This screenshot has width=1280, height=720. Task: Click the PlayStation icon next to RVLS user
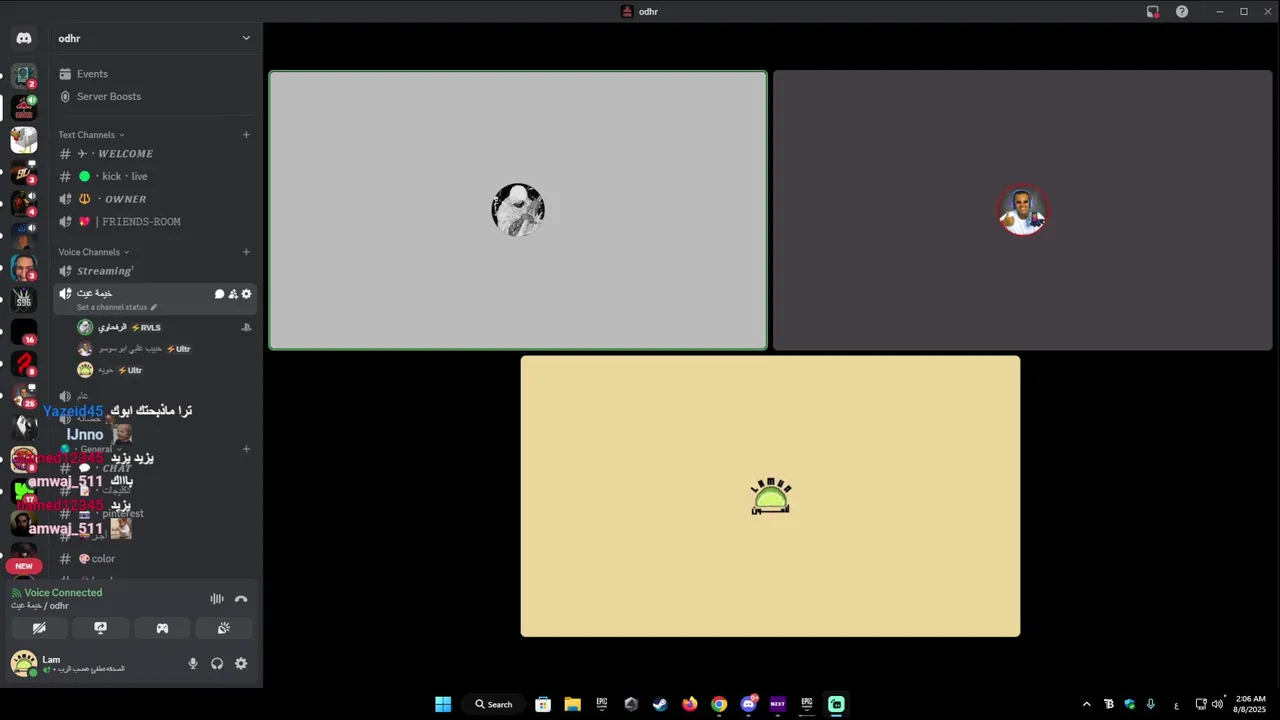pos(246,327)
